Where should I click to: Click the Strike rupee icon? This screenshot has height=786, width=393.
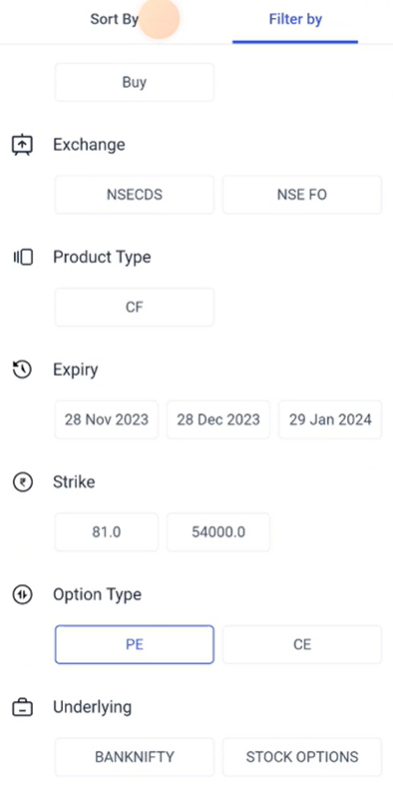pos(22,482)
